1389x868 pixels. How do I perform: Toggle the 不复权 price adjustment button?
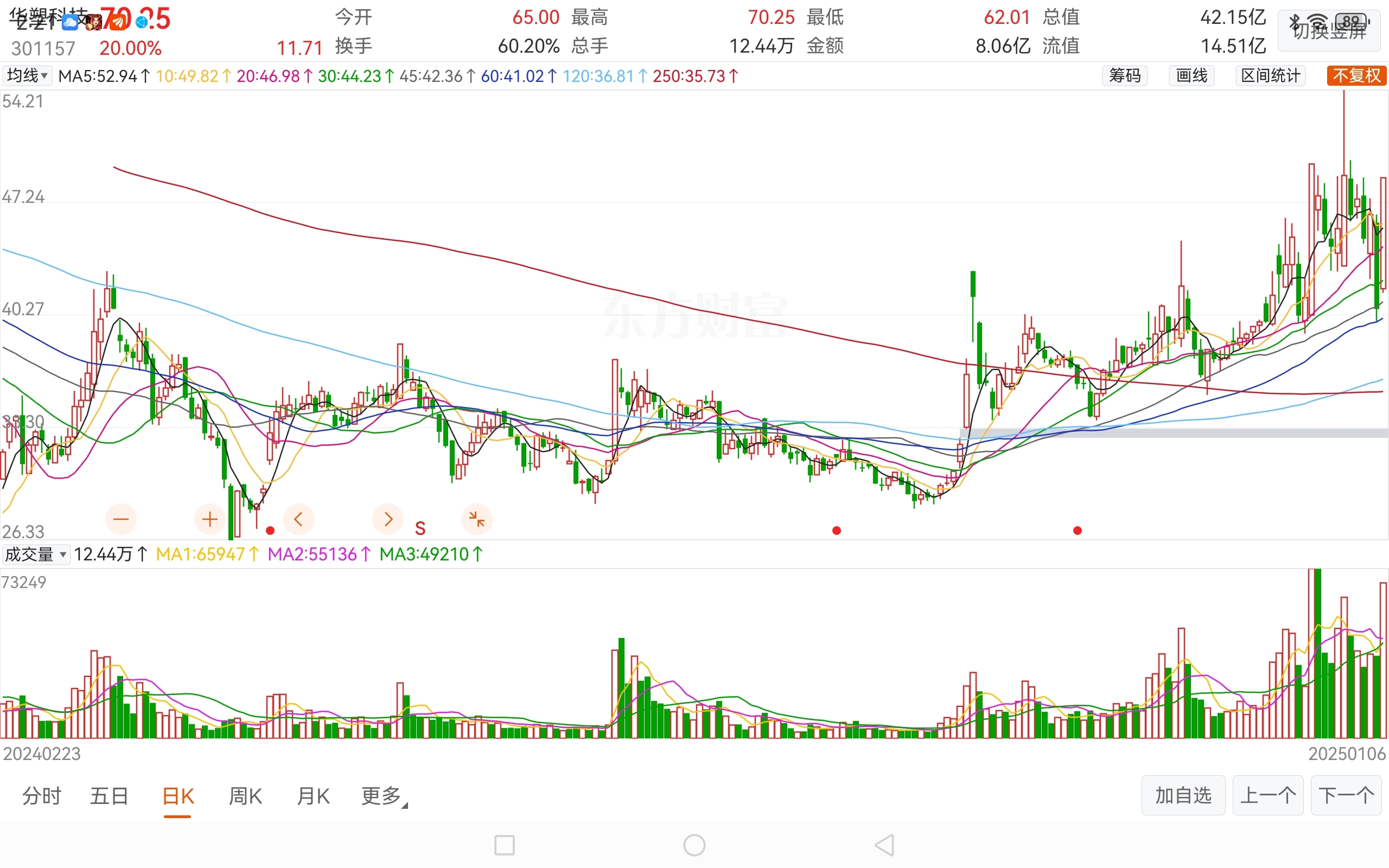[x=1356, y=76]
